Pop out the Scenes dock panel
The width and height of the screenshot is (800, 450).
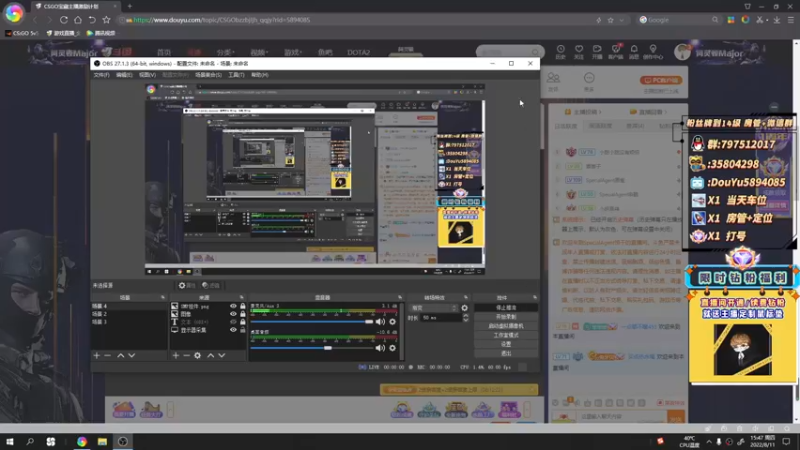[163, 297]
